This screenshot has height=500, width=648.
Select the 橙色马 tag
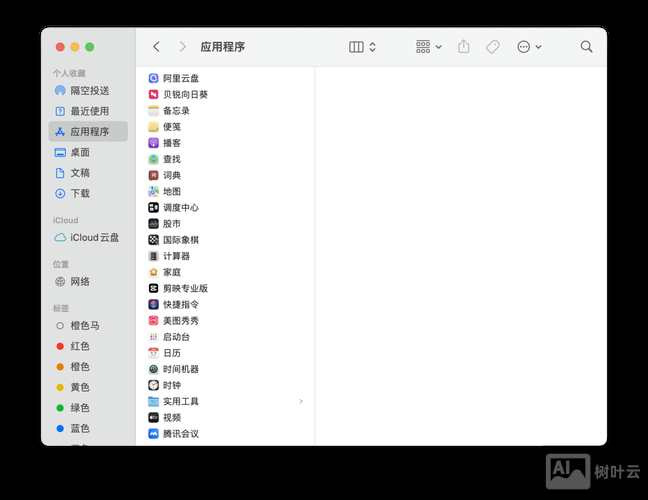pos(88,326)
